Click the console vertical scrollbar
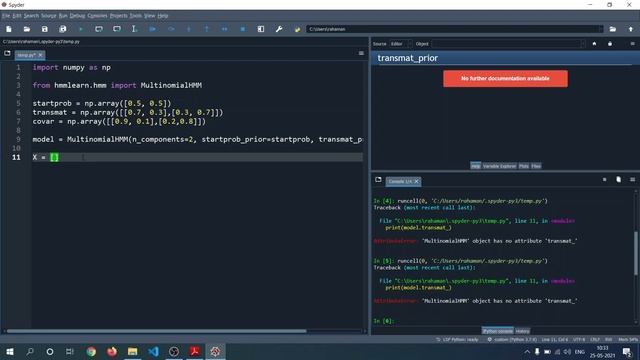640x360 pixels. coord(636,253)
